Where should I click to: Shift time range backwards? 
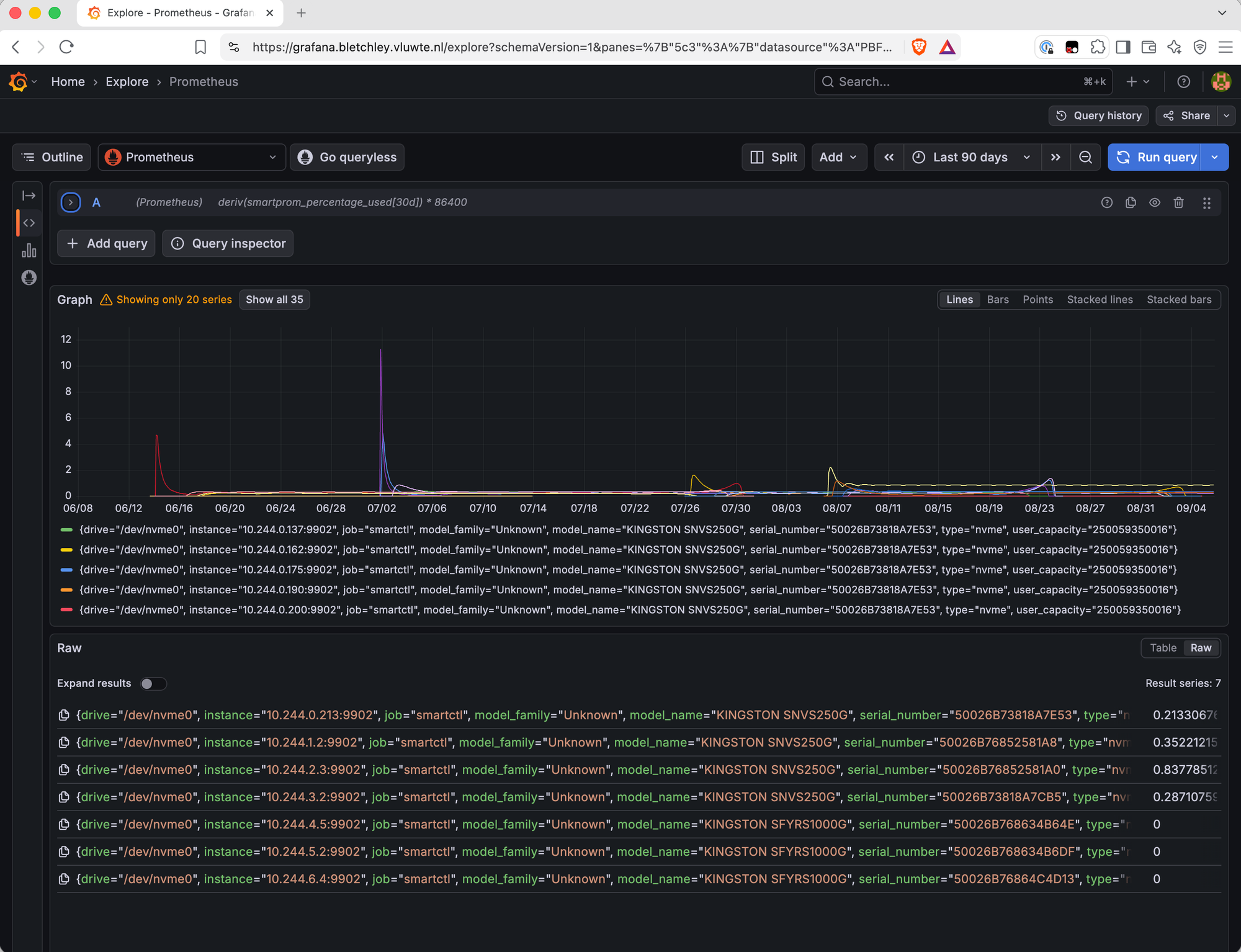point(889,157)
